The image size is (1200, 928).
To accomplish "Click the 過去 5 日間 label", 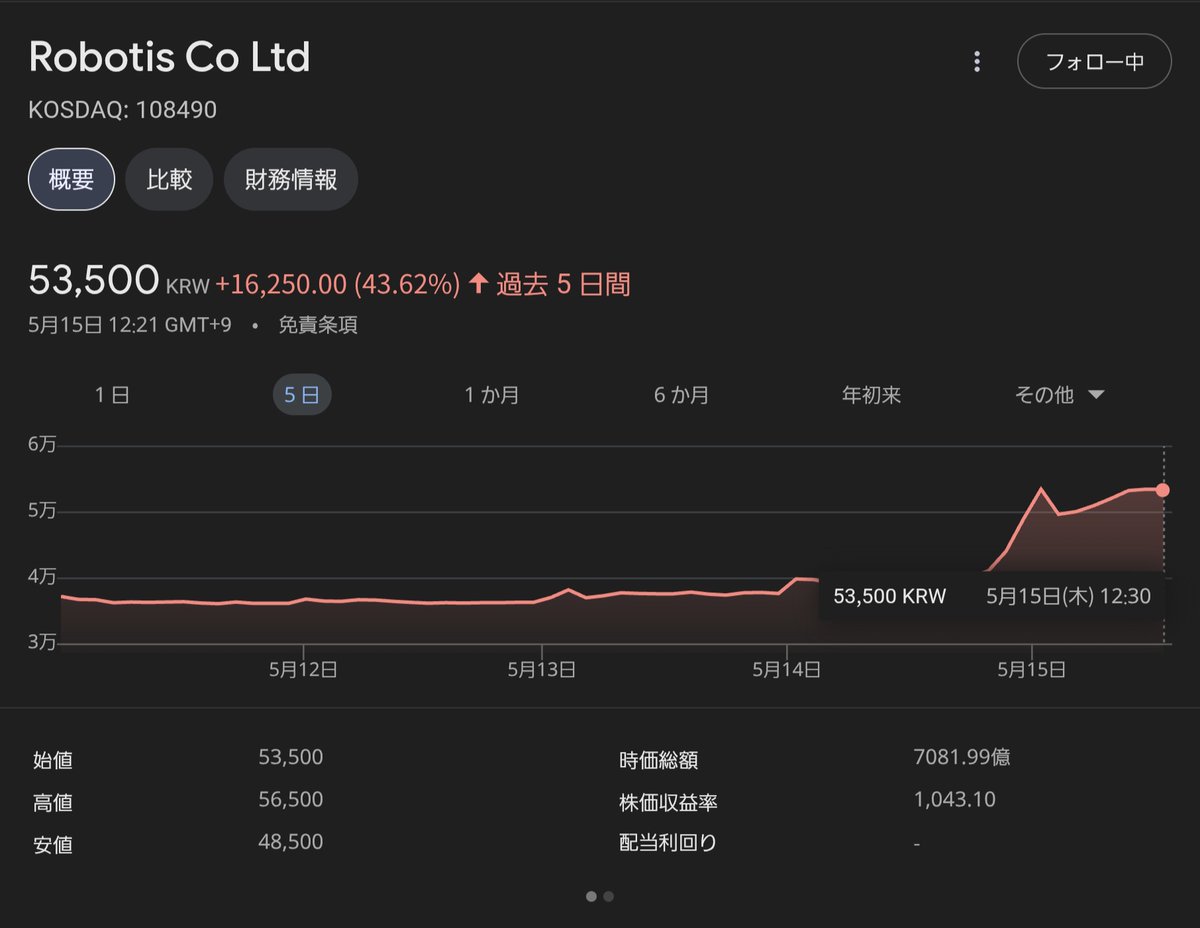I will tap(563, 285).
